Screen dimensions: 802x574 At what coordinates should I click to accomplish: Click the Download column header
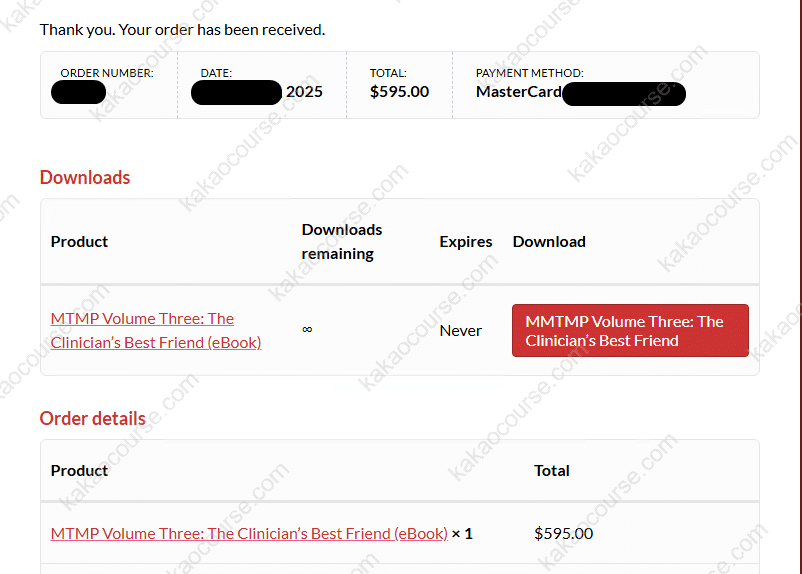tap(549, 241)
